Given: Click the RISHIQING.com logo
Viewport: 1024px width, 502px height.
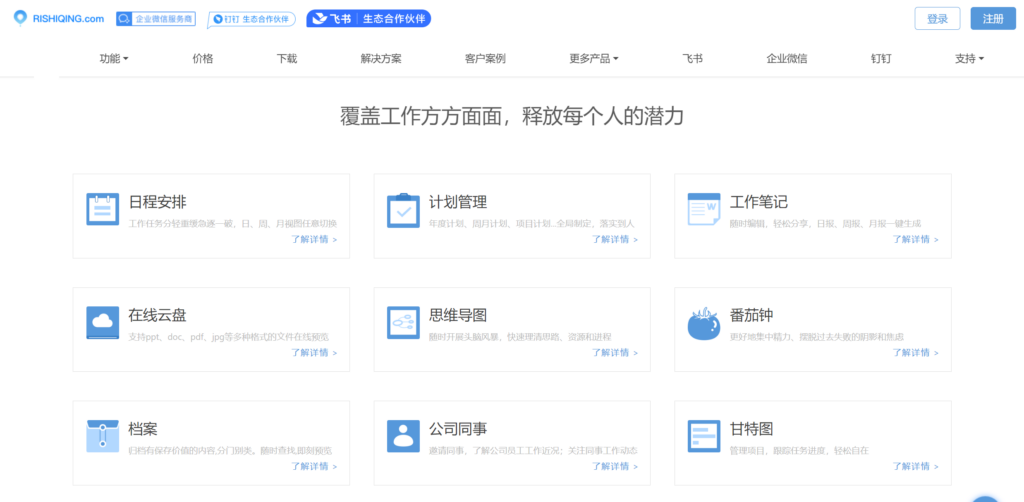Looking at the screenshot, I should coord(58,18).
